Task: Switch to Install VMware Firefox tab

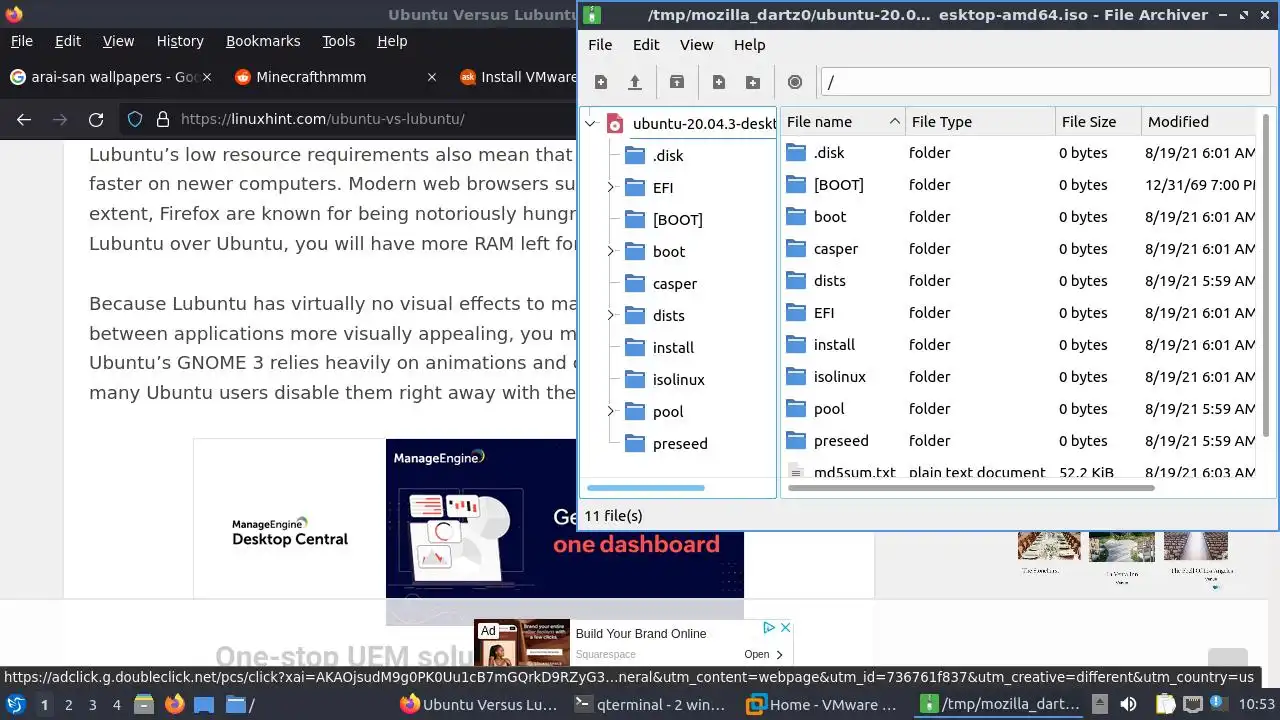Action: point(515,77)
